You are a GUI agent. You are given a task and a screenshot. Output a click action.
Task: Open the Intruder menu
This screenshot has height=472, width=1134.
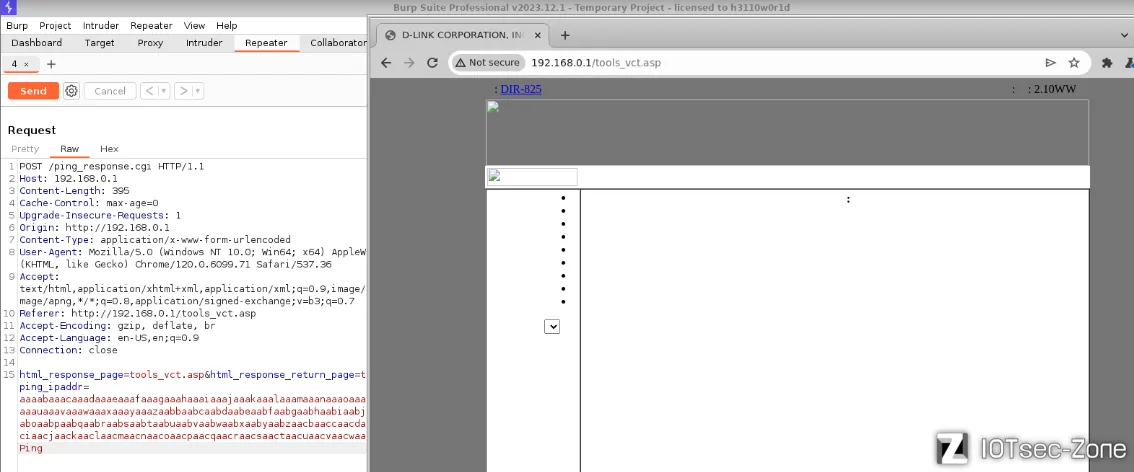click(x=101, y=26)
